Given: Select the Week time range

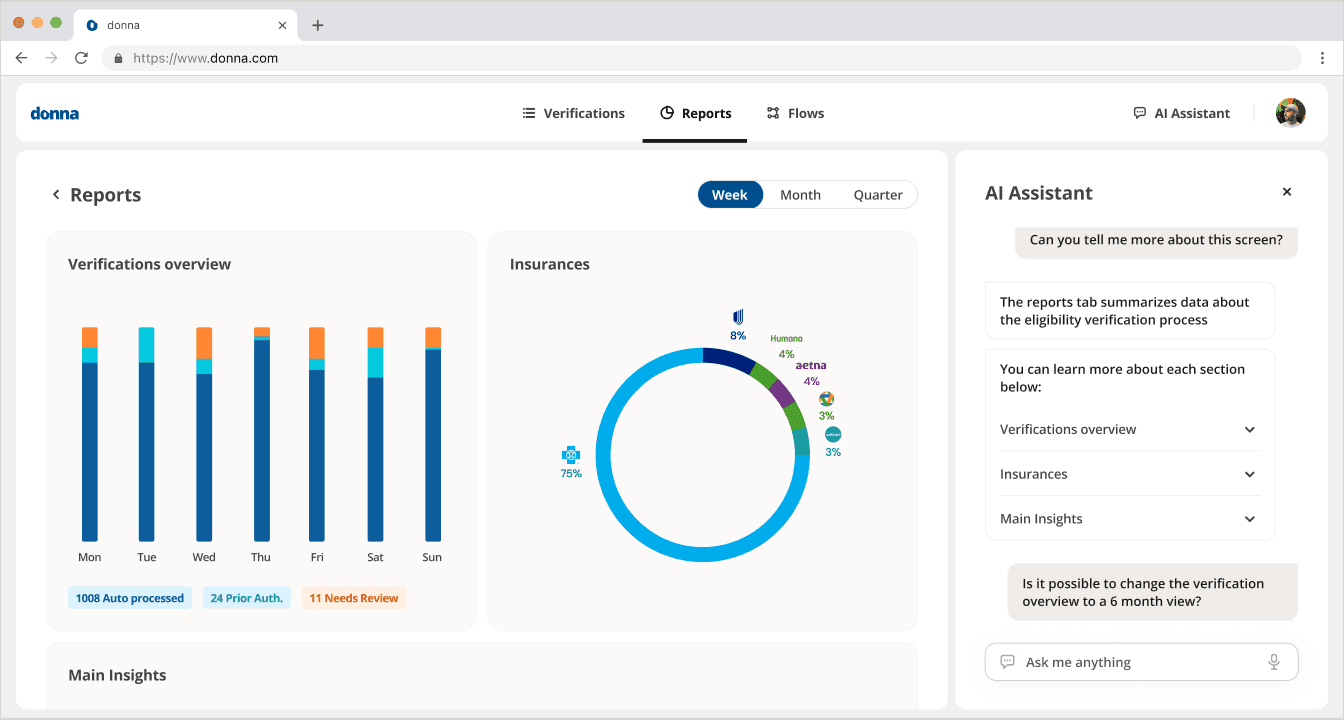Looking at the screenshot, I should click(x=730, y=195).
